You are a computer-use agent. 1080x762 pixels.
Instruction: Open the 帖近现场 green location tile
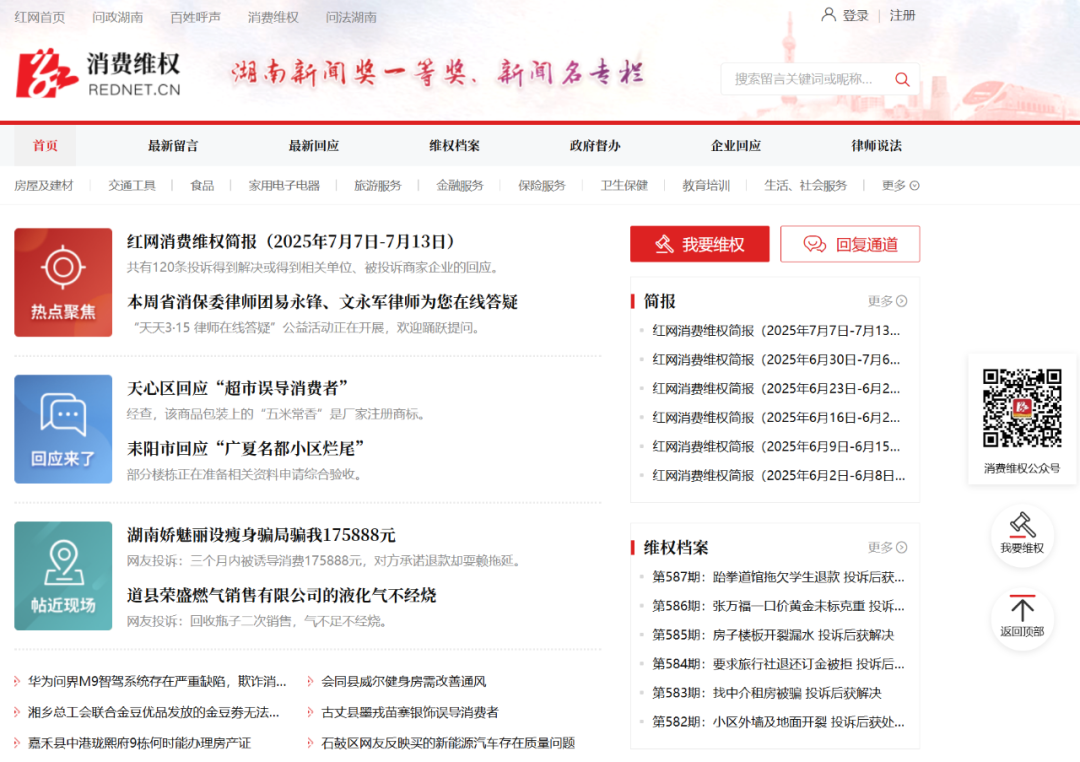coord(63,575)
